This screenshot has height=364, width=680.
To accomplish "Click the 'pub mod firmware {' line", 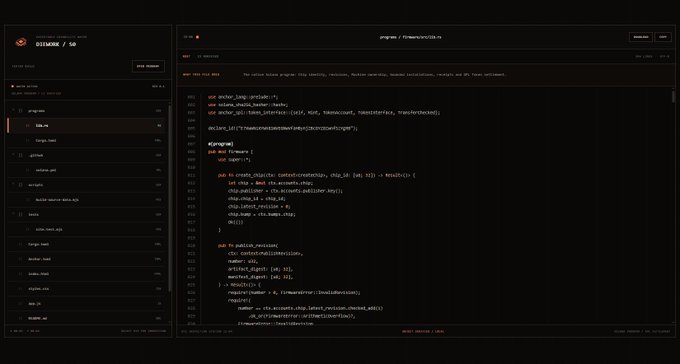I will coord(230,152).
